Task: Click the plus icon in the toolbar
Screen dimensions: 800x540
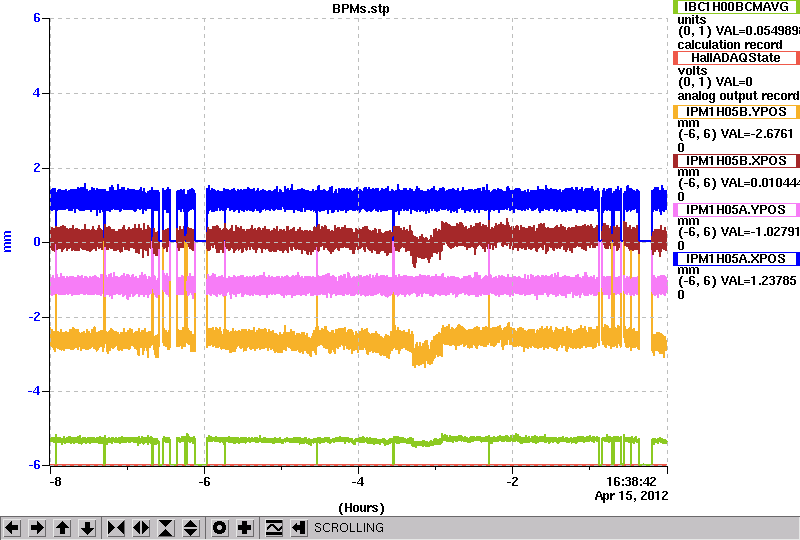Action: point(245,528)
